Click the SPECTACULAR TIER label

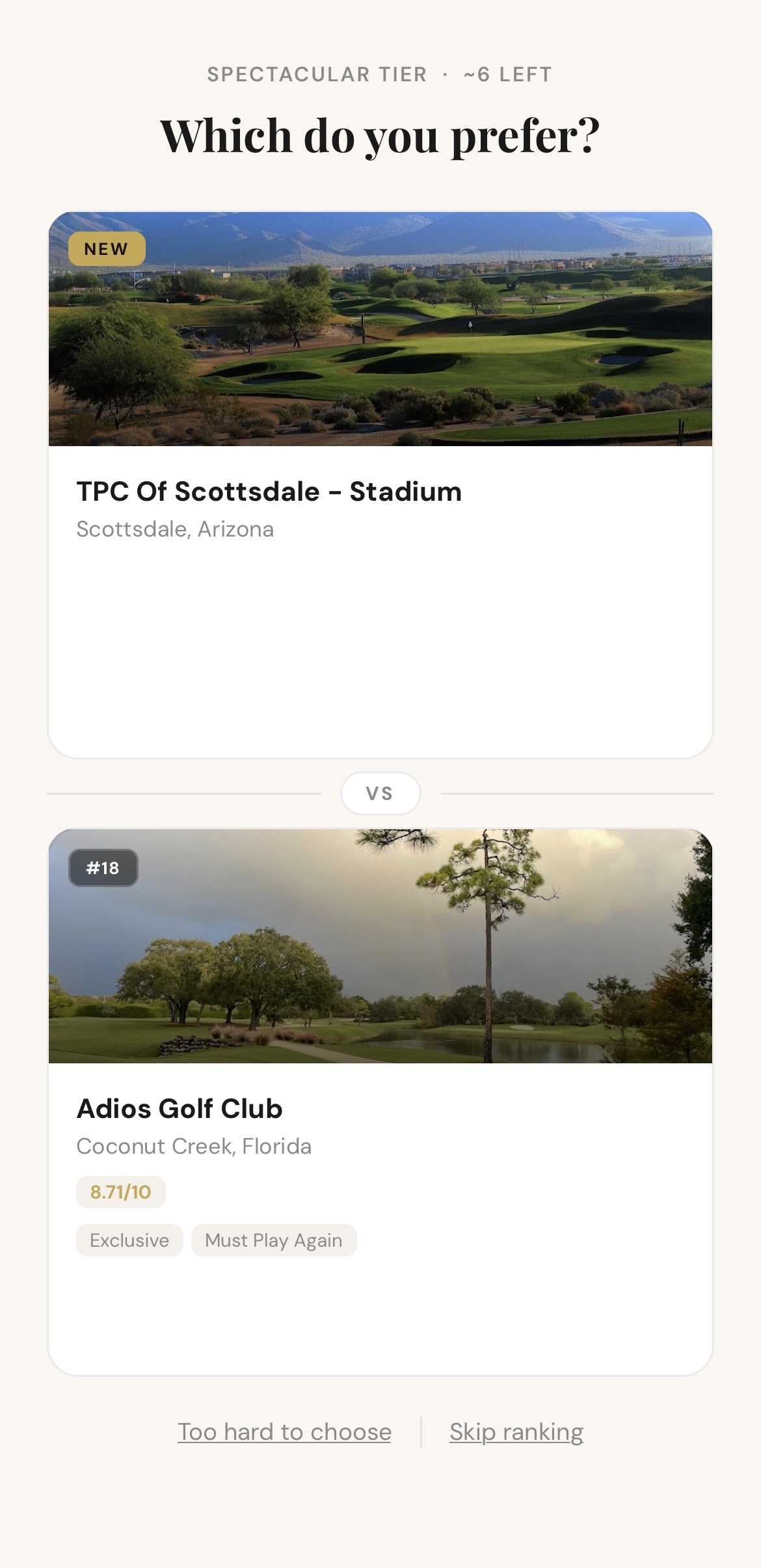(317, 75)
